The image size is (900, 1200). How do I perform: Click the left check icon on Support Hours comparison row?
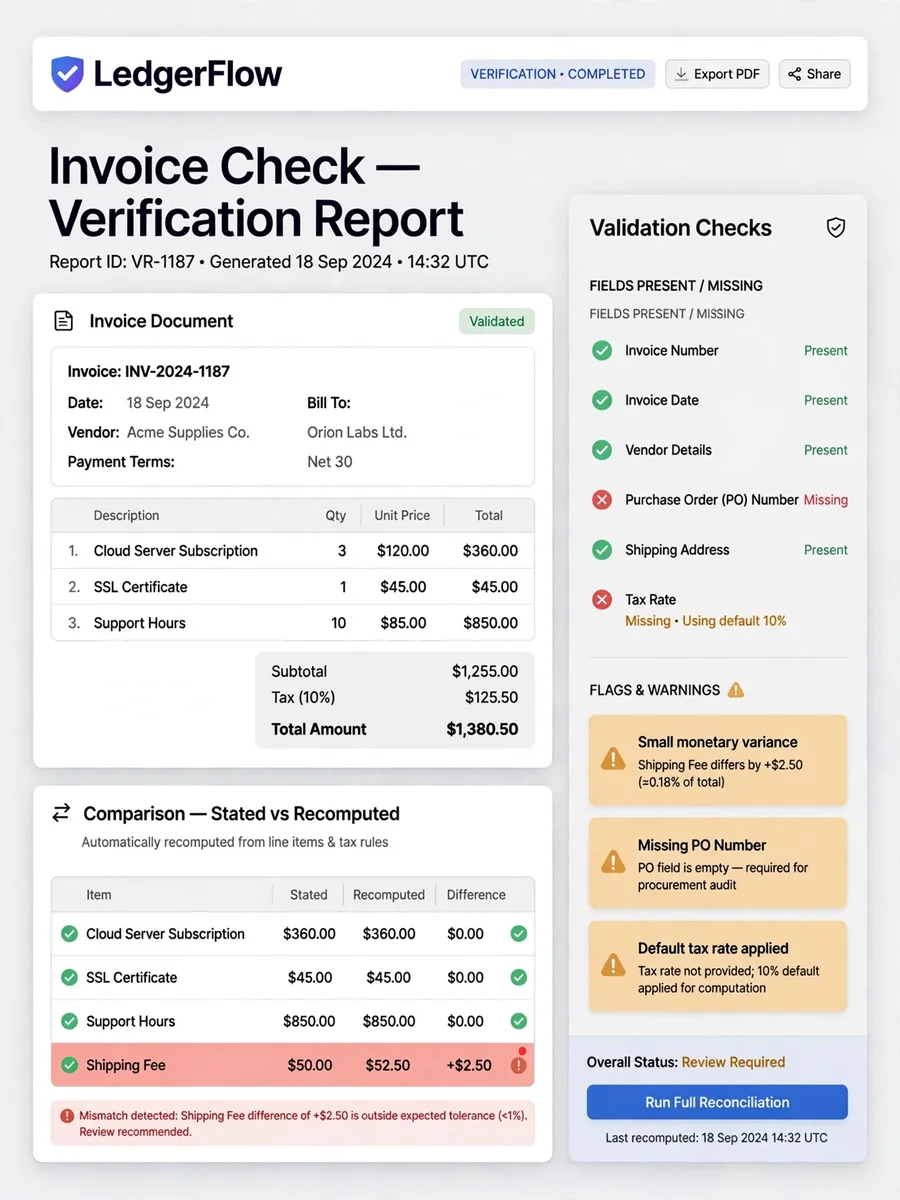tap(69, 1022)
